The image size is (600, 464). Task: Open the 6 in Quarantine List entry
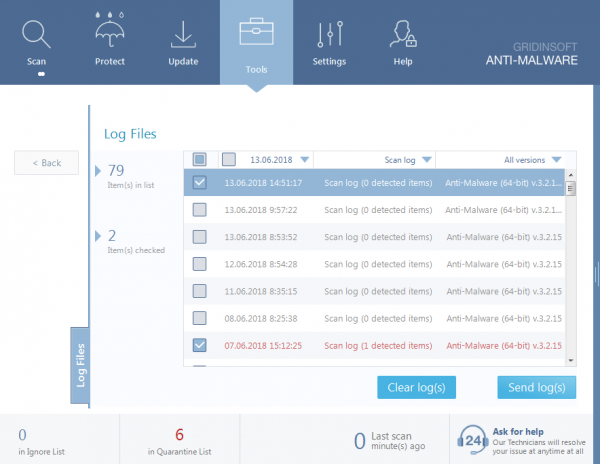[179, 442]
